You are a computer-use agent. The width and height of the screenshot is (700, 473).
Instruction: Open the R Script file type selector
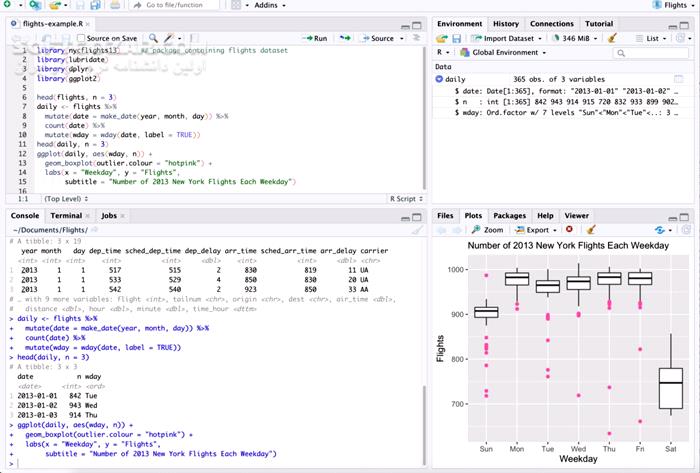tap(406, 199)
